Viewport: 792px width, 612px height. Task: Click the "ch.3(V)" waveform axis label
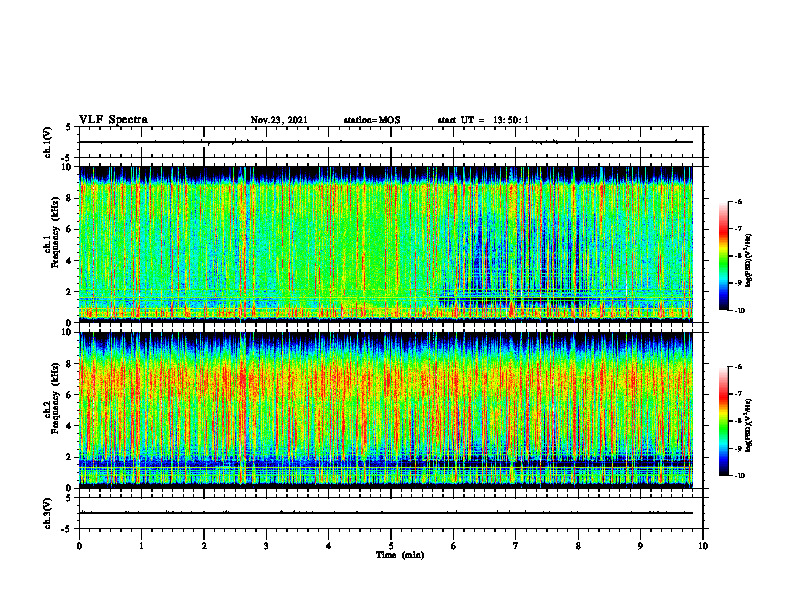point(47,513)
